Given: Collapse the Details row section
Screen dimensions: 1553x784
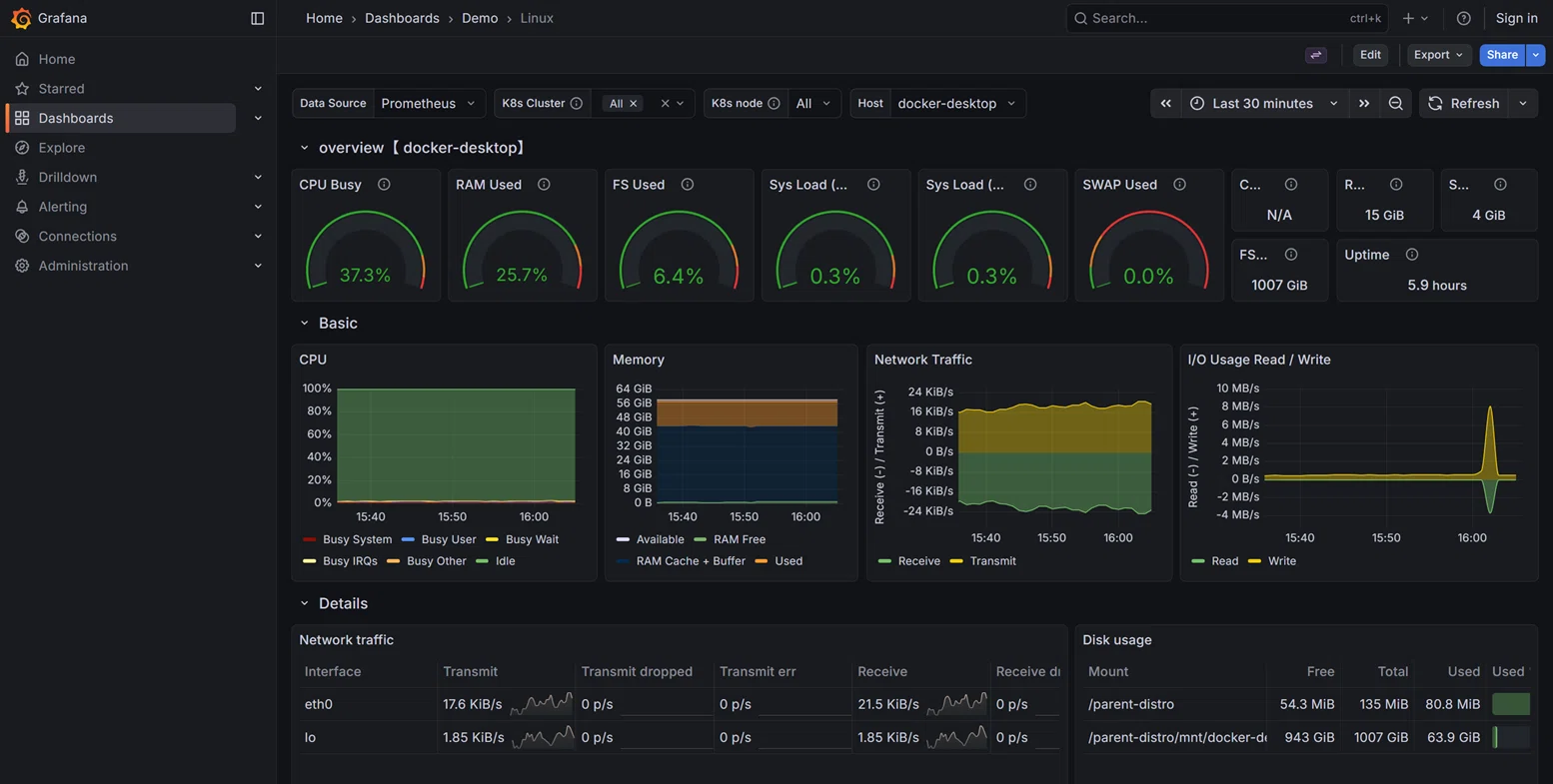Looking at the screenshot, I should 305,604.
